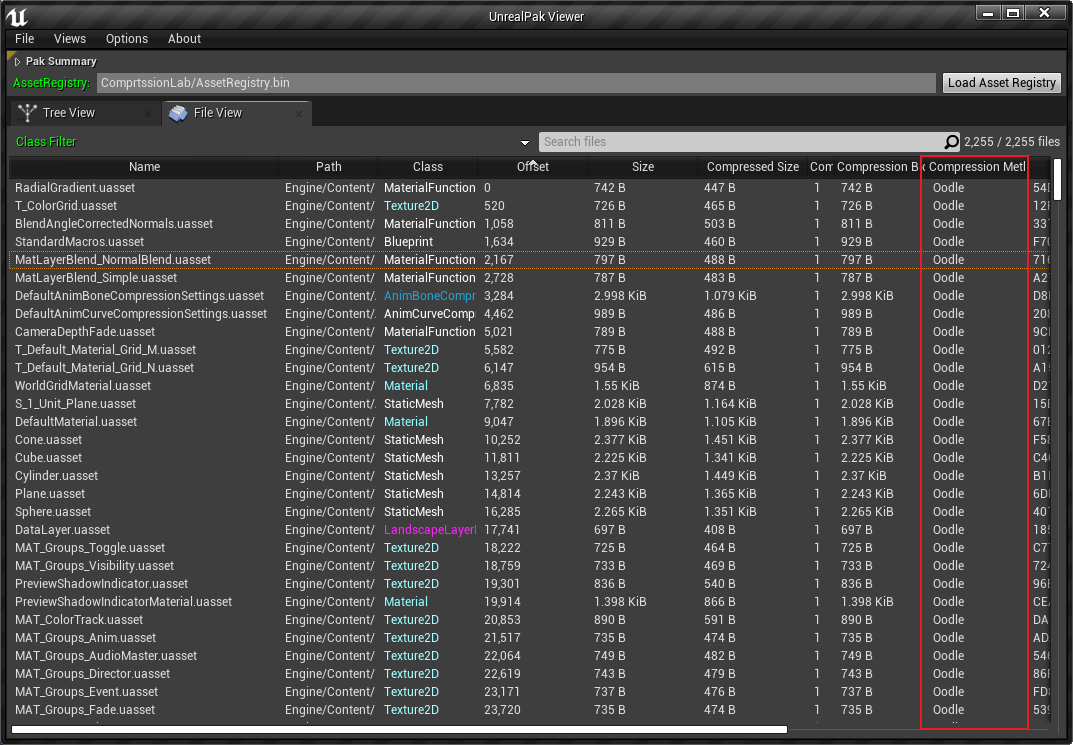Select the StandardMacros.uasset row
The height and width of the screenshot is (745, 1073).
[x=530, y=241]
